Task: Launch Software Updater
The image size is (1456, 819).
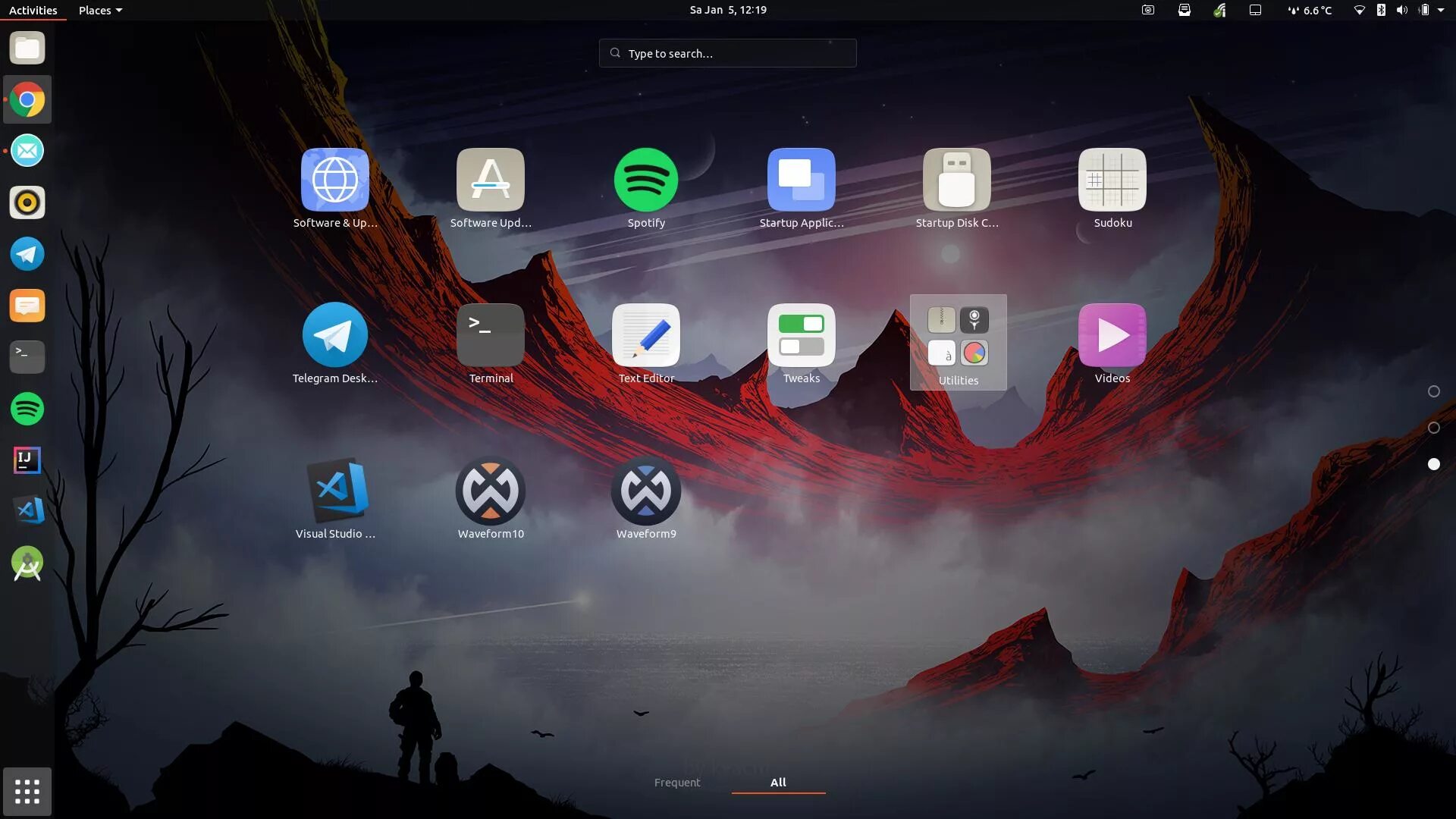Action: (x=491, y=188)
